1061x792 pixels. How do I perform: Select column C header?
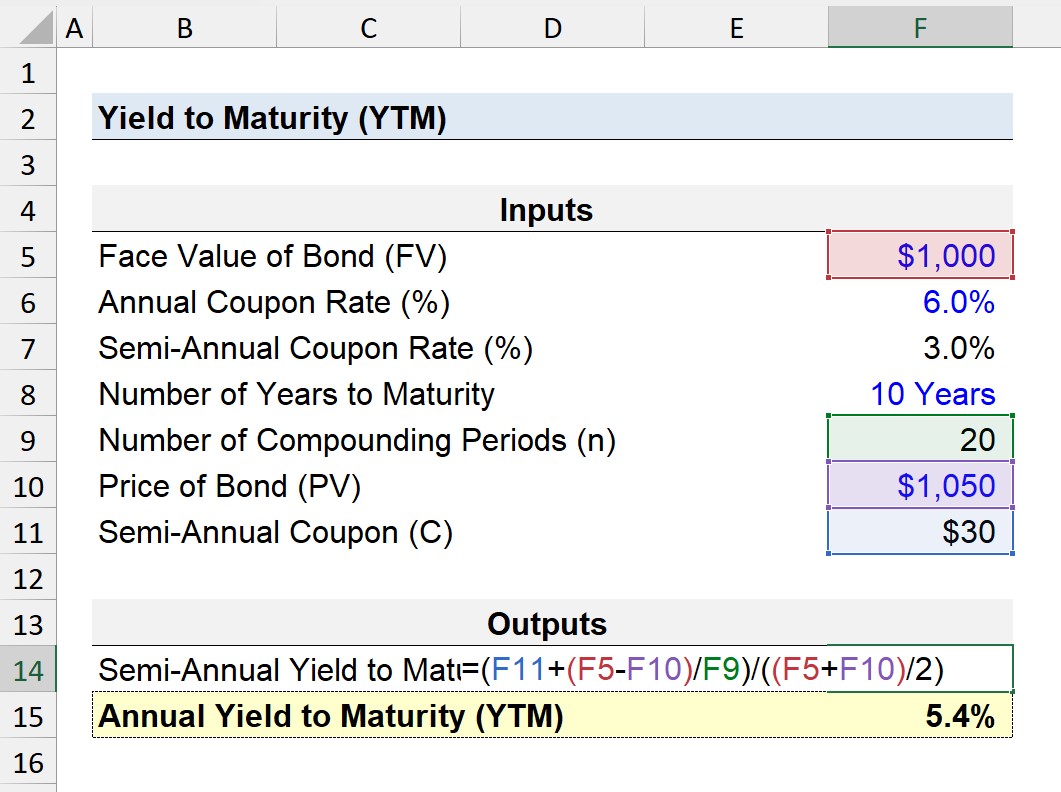click(x=368, y=28)
